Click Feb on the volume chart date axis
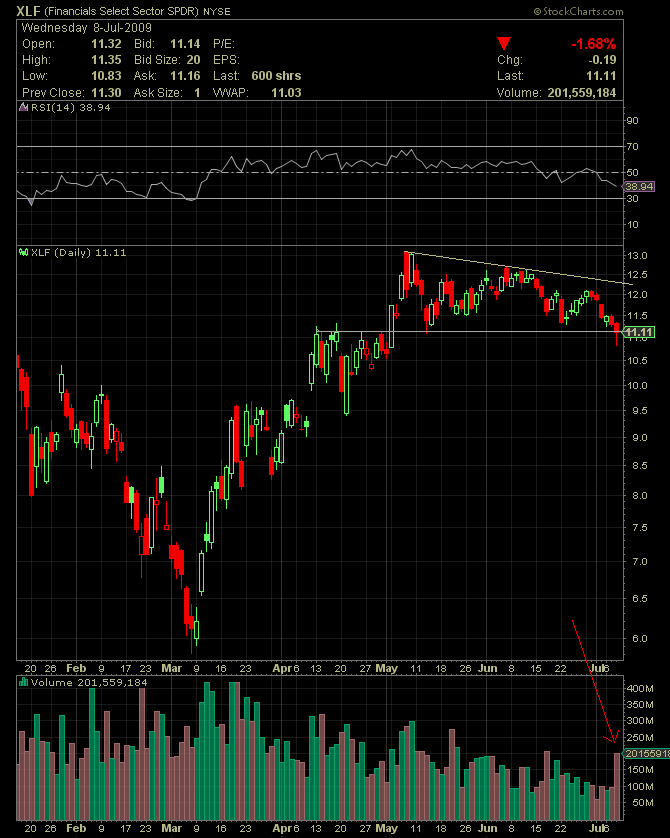 point(76,828)
